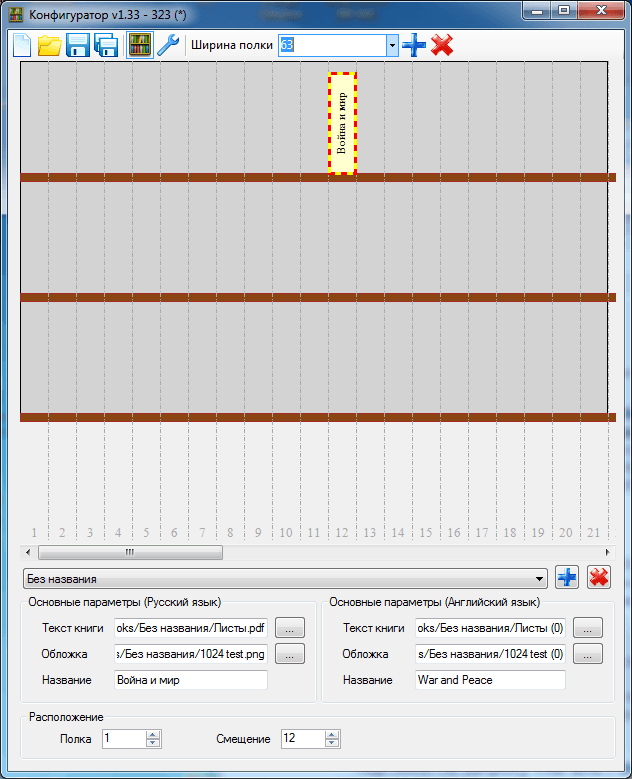Open settings with the wrench icon
Viewport: 632px width, 779px height.
168,45
